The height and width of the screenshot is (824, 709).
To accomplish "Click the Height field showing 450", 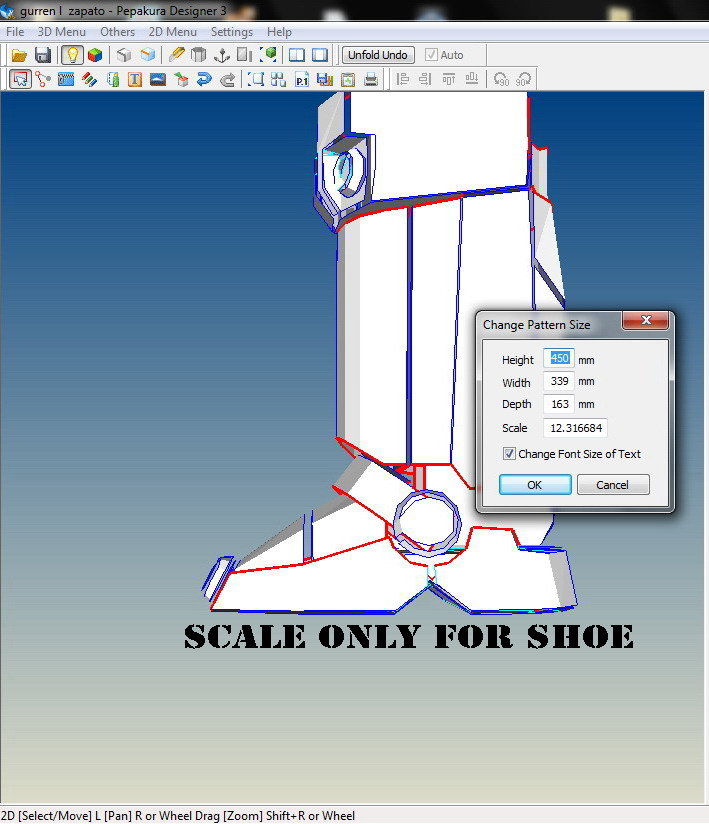I will 559,358.
